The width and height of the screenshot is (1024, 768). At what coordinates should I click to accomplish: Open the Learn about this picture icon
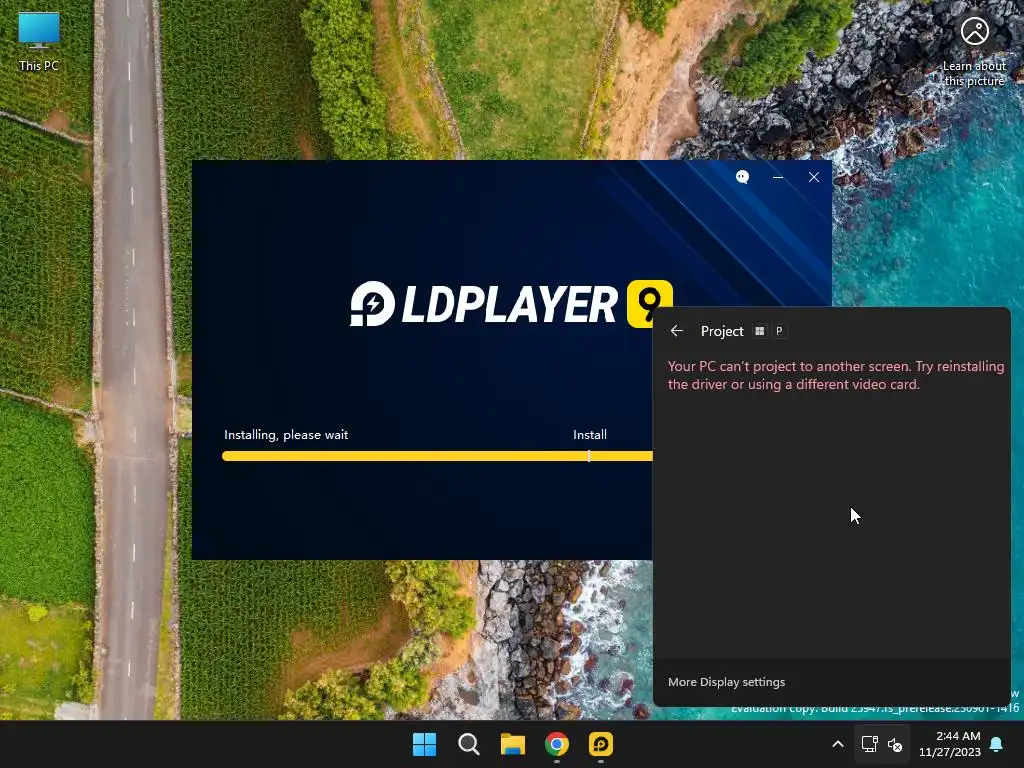[974, 51]
